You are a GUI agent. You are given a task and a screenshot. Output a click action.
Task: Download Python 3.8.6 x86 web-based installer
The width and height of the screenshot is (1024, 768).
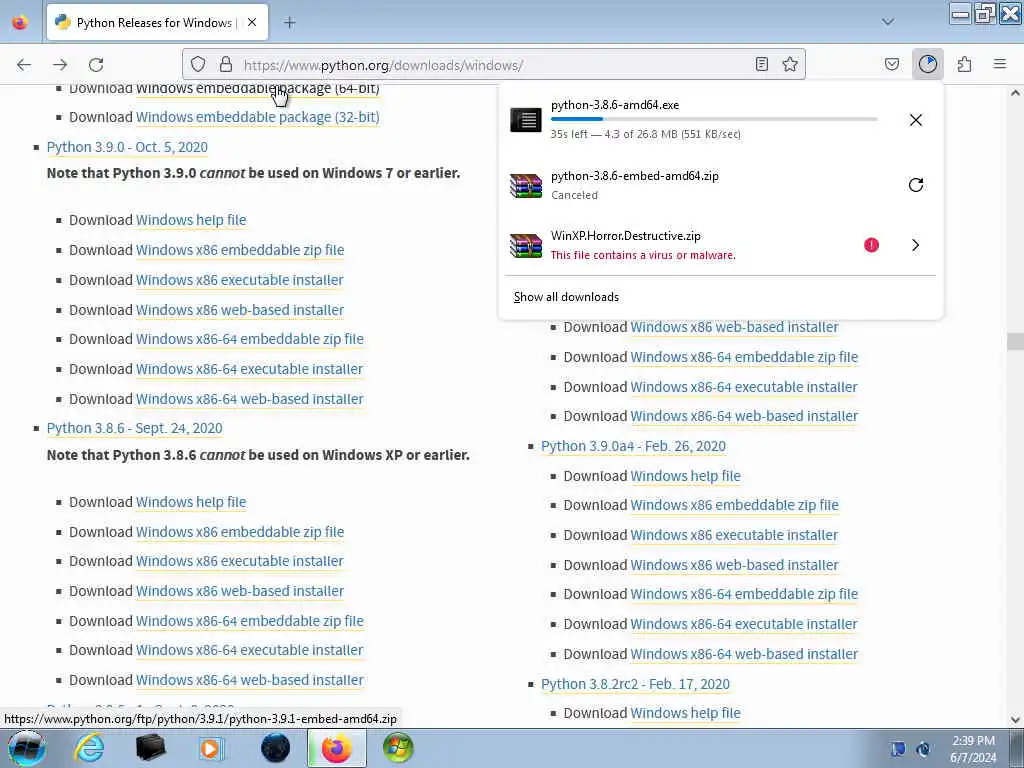click(x=240, y=591)
